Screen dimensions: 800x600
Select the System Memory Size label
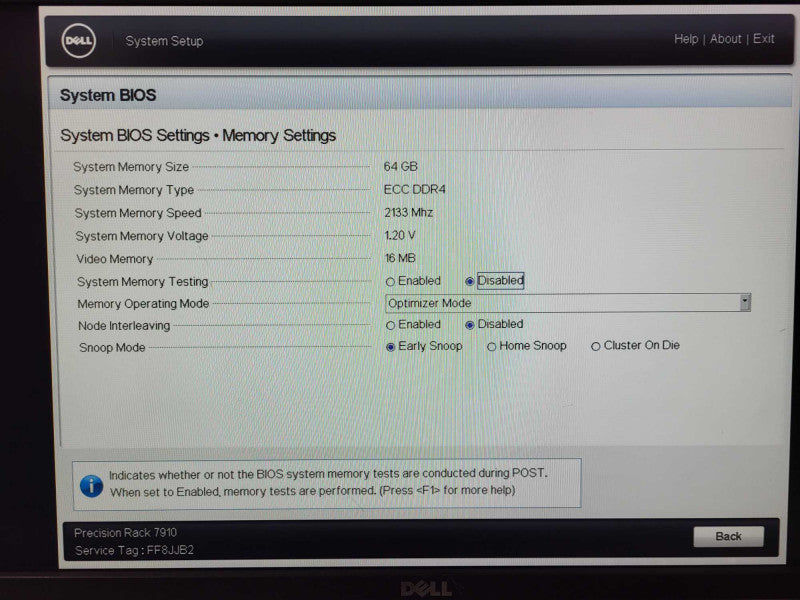coord(131,167)
